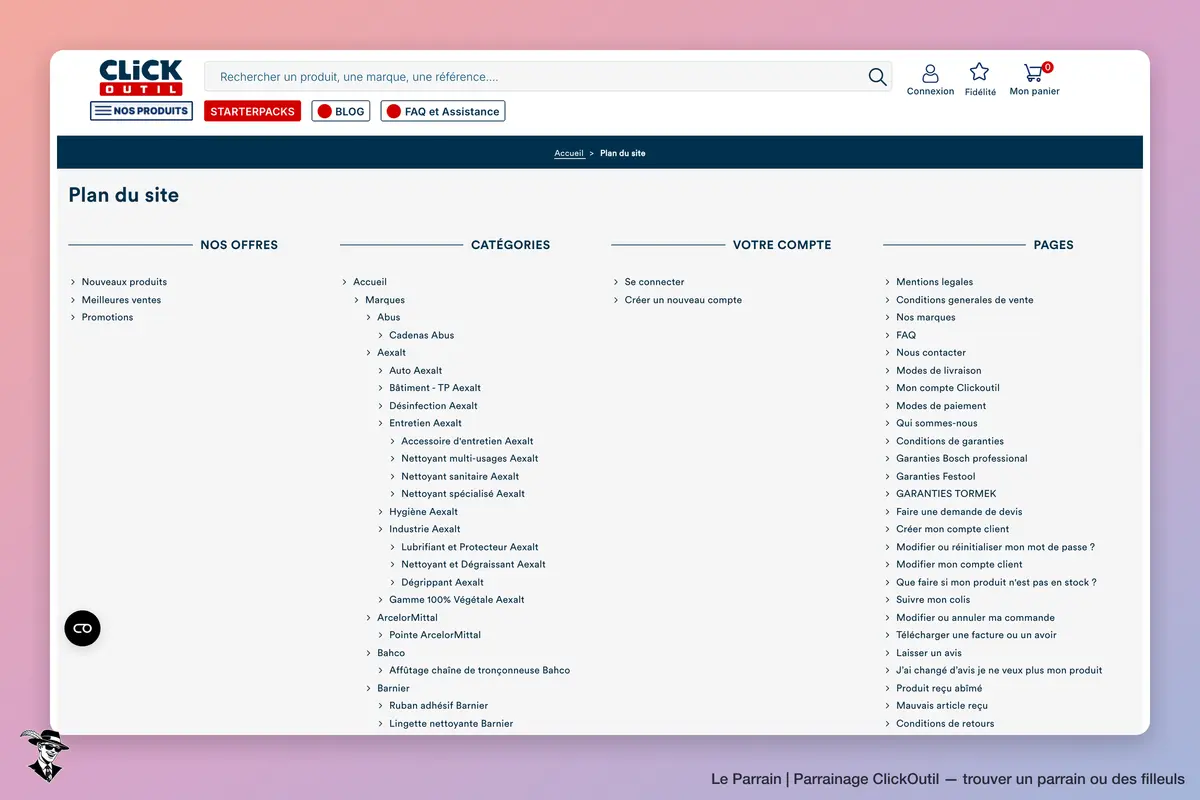Open Conditions de retours page
This screenshot has width=1200, height=800.
pos(945,723)
